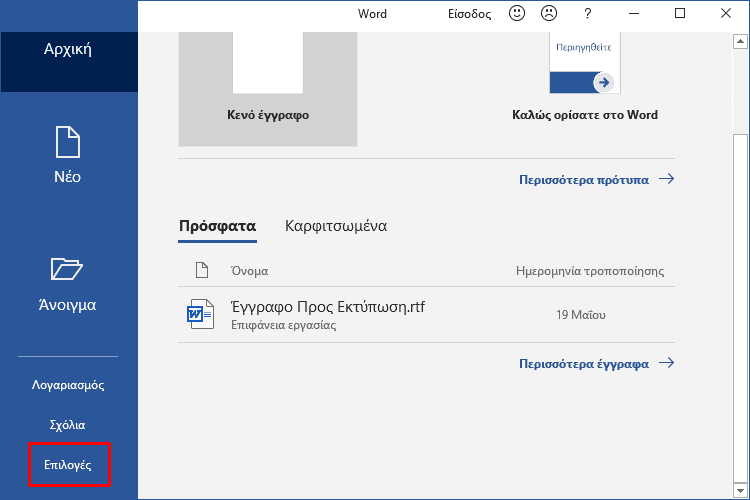Sort by the Όνομα column header
The image size is (750, 500).
coord(249,271)
